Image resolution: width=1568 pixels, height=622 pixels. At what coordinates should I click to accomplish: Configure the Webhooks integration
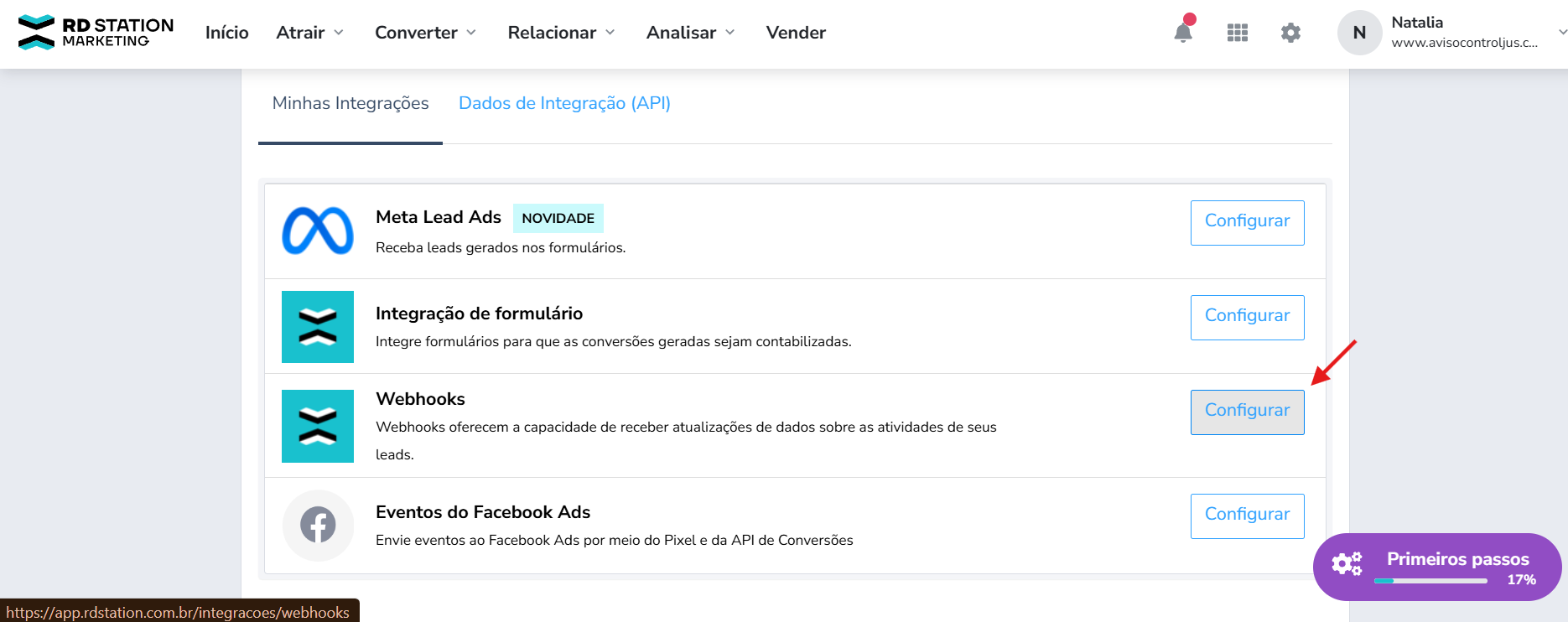(1247, 412)
